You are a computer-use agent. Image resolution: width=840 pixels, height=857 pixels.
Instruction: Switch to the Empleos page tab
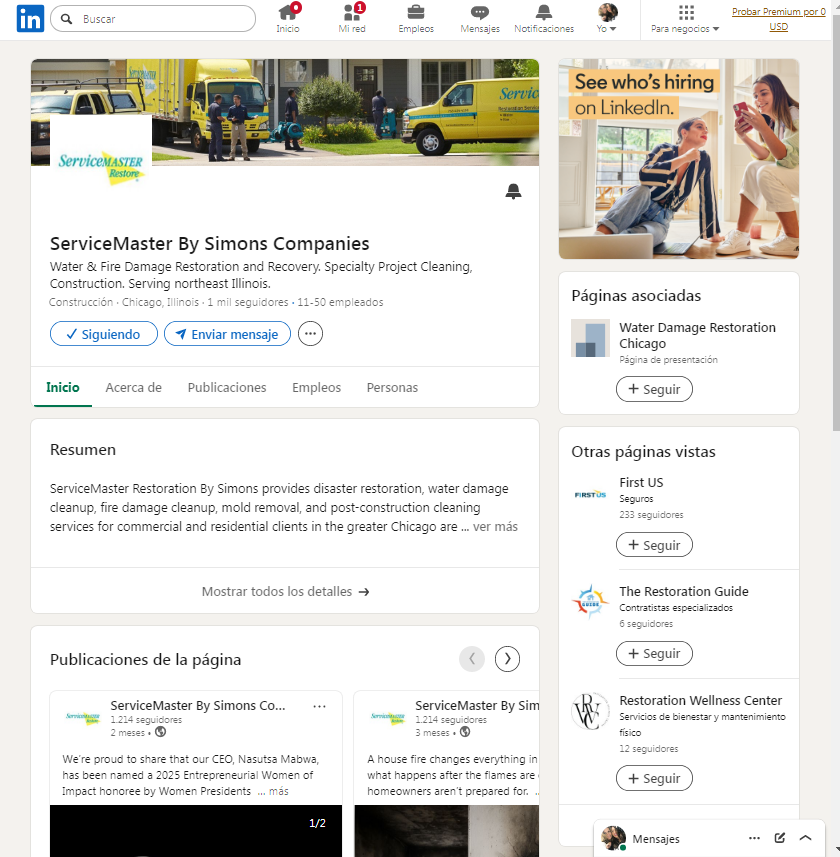click(316, 388)
